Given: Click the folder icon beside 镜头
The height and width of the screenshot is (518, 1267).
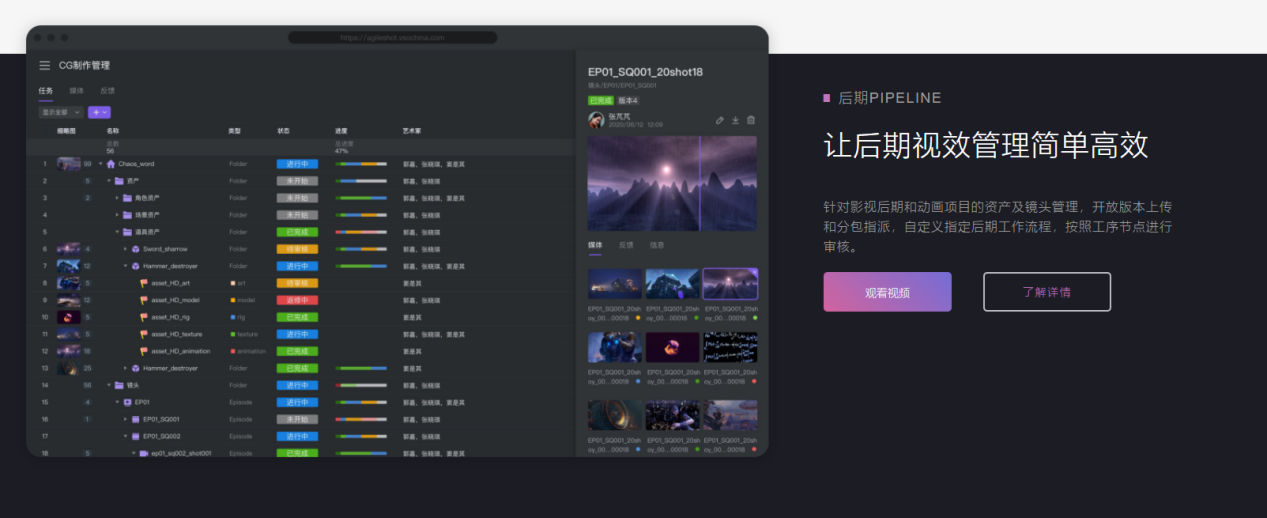Looking at the screenshot, I should click(x=119, y=385).
